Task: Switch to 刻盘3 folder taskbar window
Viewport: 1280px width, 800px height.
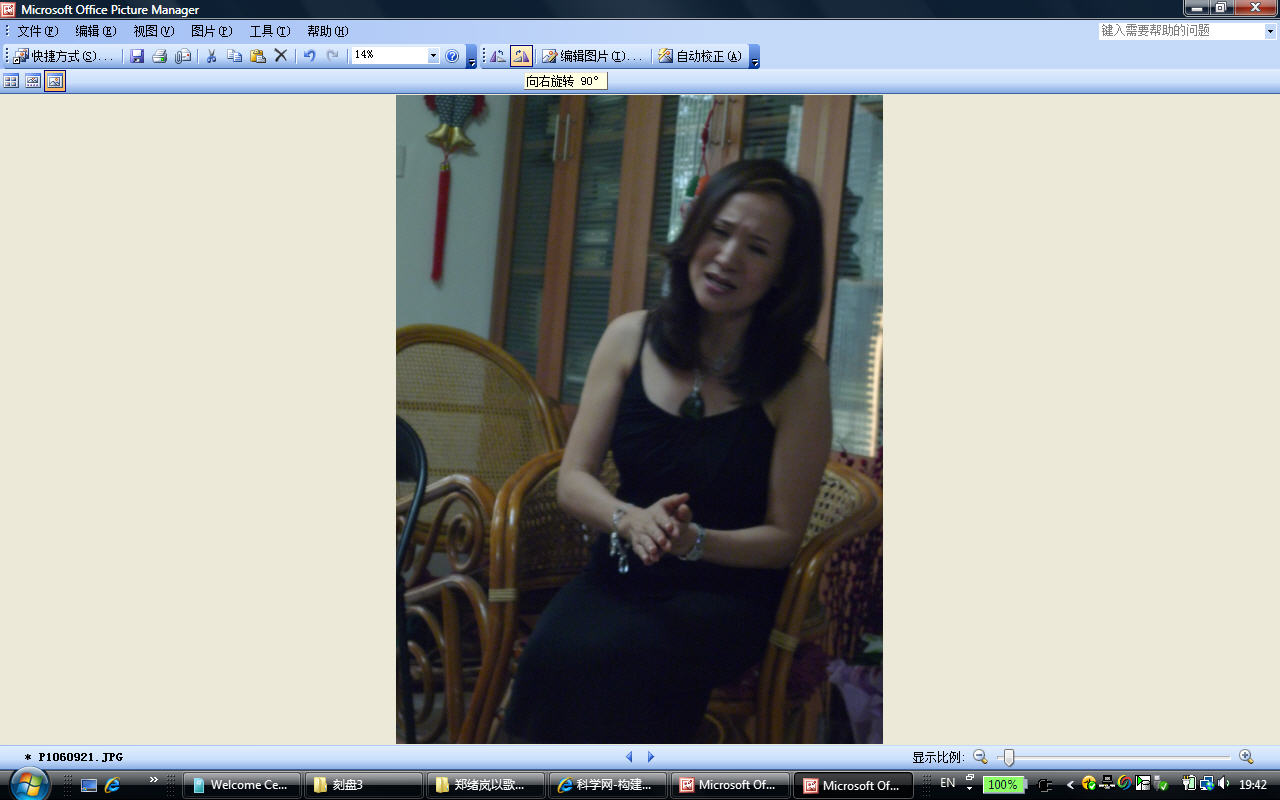Action: (363, 785)
